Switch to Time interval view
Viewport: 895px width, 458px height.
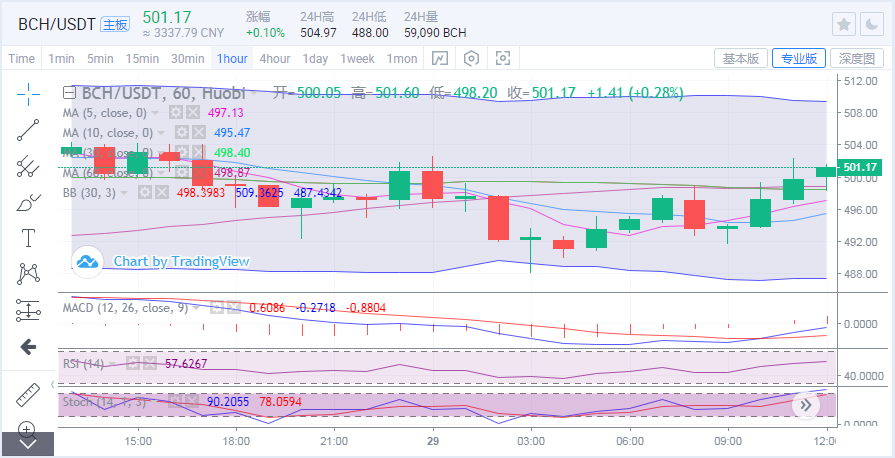tap(22, 58)
